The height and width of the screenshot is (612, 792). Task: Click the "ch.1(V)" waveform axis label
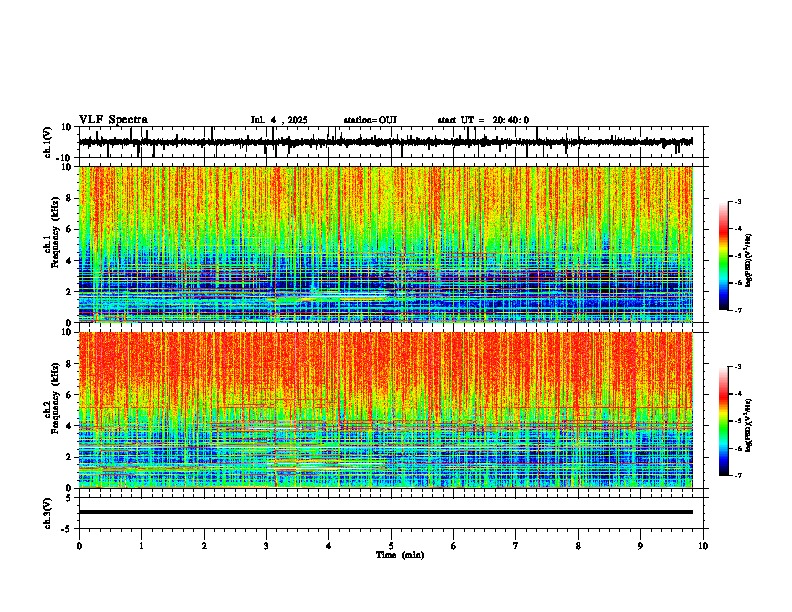click(x=47, y=142)
